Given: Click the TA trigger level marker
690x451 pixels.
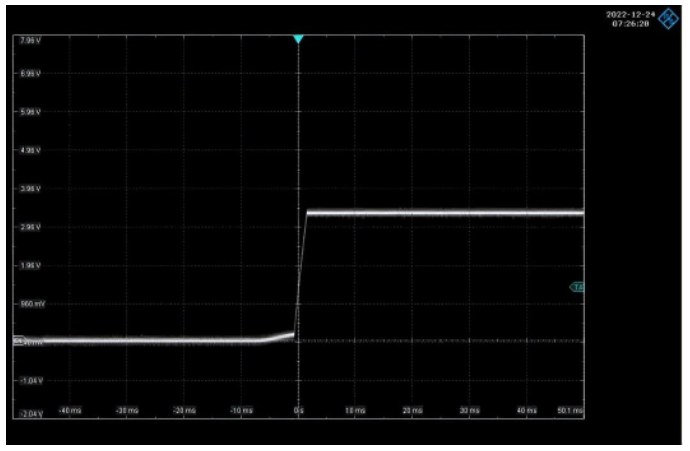Looking at the screenshot, I should tap(577, 287).
